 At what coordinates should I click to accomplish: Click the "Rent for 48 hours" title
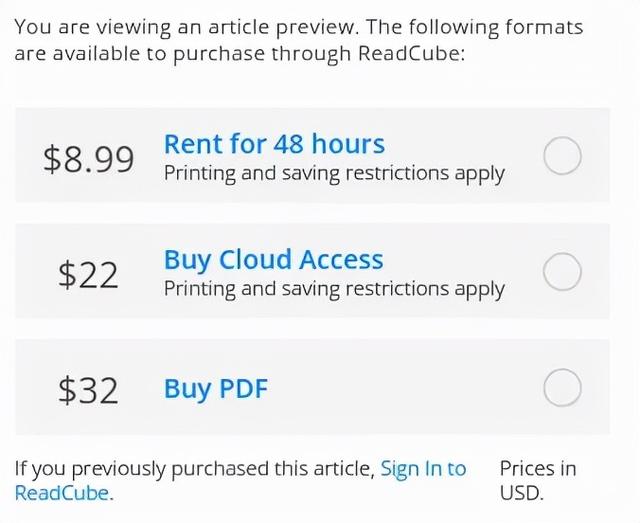(x=274, y=144)
